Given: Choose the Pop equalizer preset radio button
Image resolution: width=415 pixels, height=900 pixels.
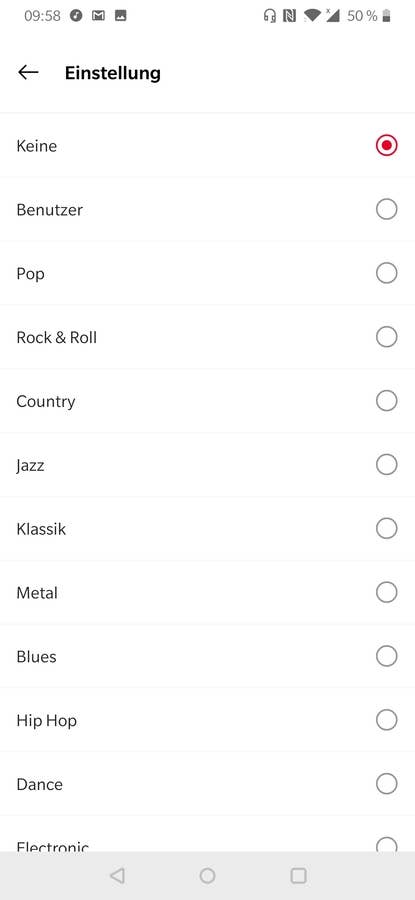Looking at the screenshot, I should tap(386, 273).
